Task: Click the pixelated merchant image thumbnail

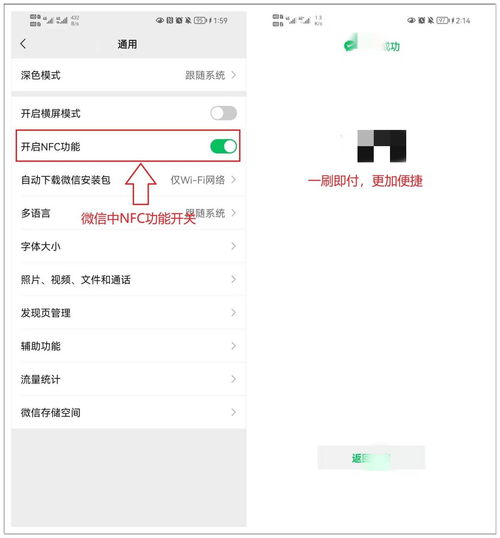Action: tap(382, 146)
